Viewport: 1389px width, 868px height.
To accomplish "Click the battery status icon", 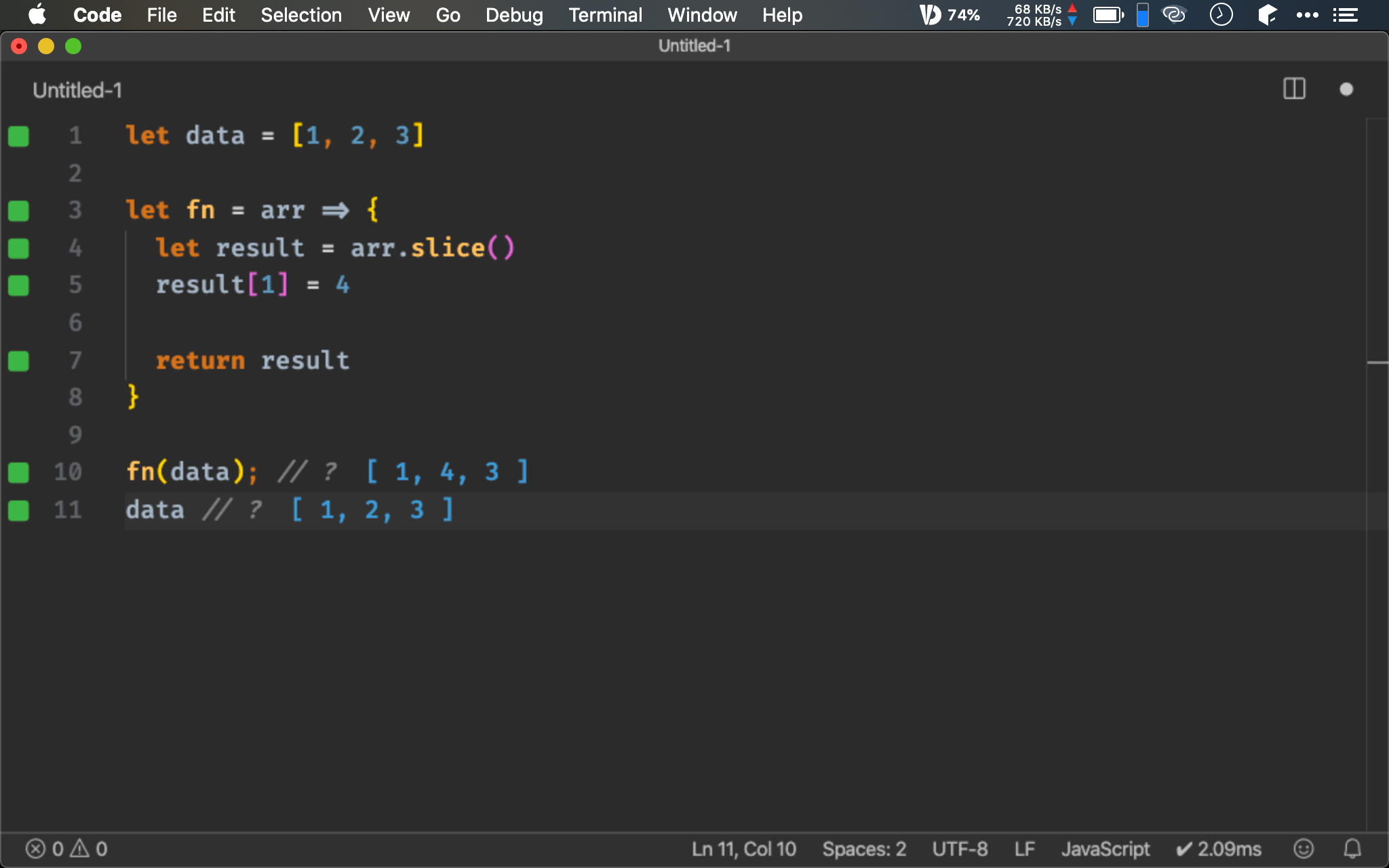I will point(1108,14).
